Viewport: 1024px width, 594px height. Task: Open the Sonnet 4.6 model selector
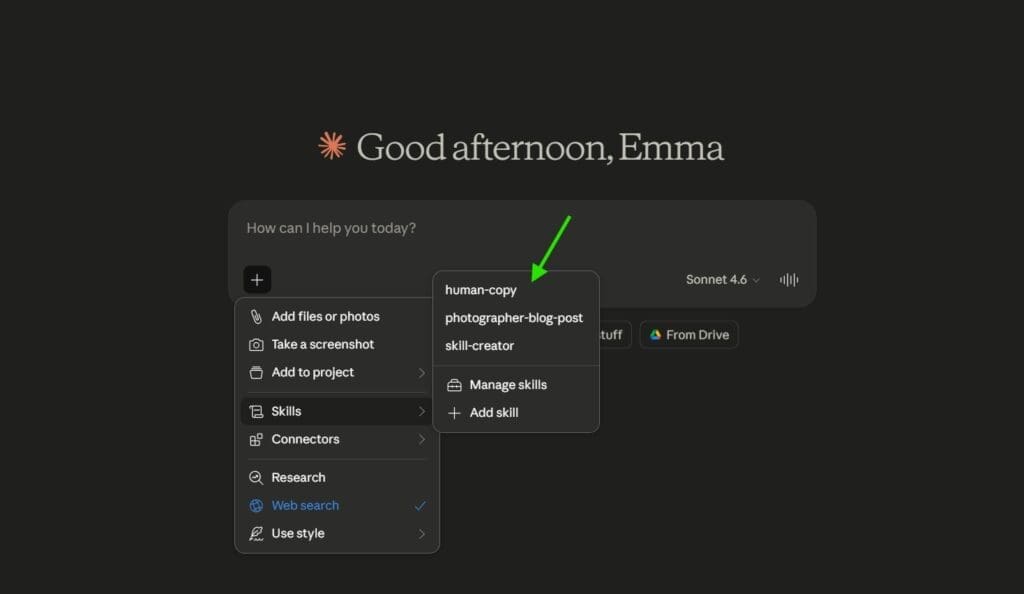point(722,280)
